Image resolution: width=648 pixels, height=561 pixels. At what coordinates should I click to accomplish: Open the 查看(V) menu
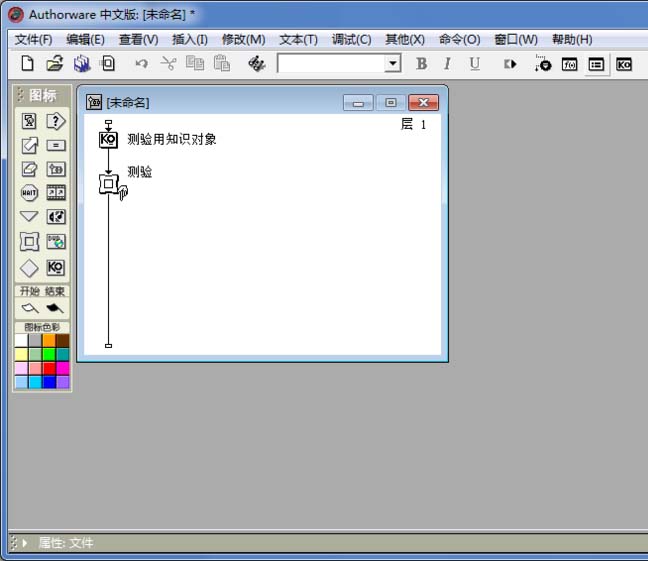click(138, 40)
